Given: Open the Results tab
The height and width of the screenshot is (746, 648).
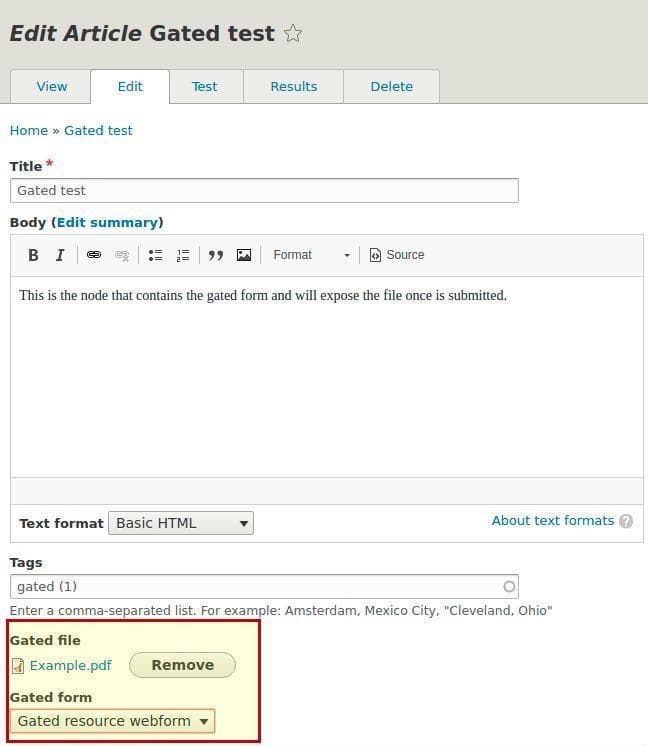Looking at the screenshot, I should pyautogui.click(x=294, y=87).
